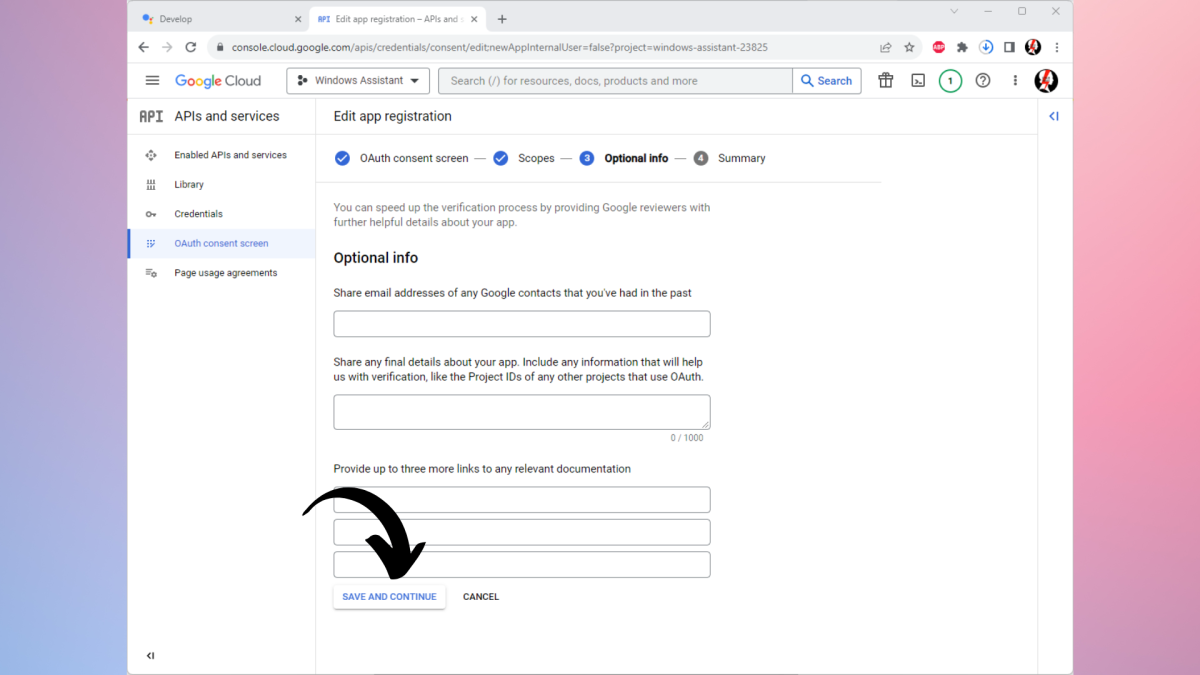Open notifications badge showing 1
Viewport: 1200px width, 675px height.
950,81
